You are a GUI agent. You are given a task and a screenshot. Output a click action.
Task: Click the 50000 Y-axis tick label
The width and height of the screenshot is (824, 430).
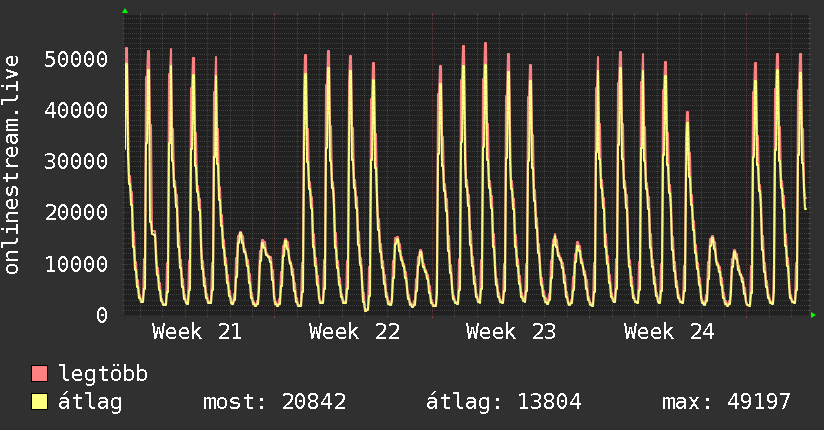point(76,59)
